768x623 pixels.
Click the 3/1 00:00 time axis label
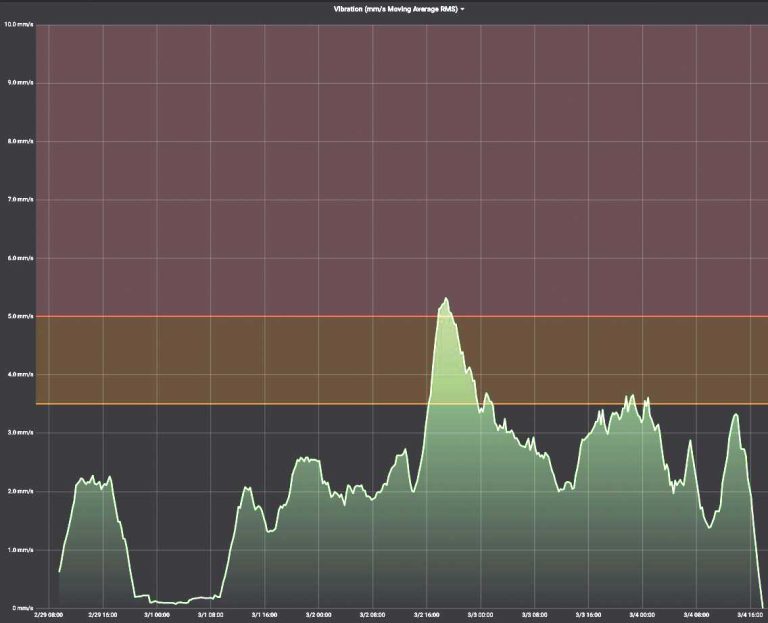158,617
